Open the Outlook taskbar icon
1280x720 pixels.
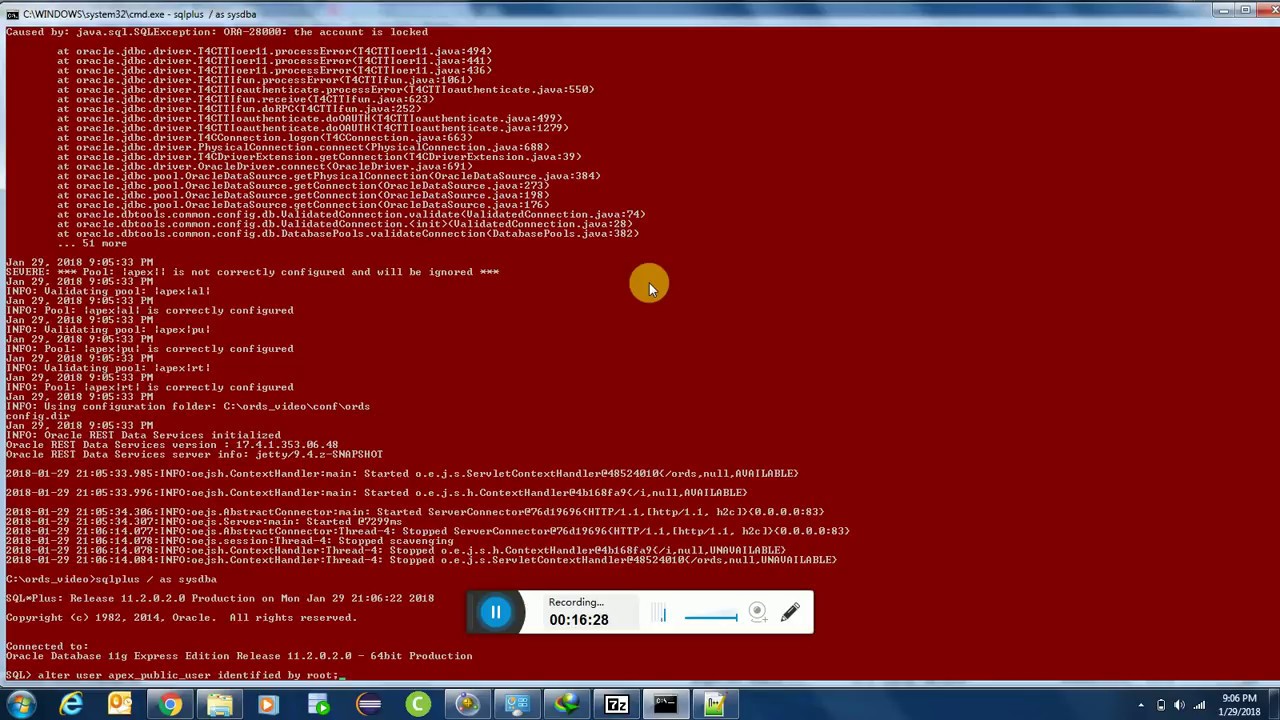coord(121,705)
